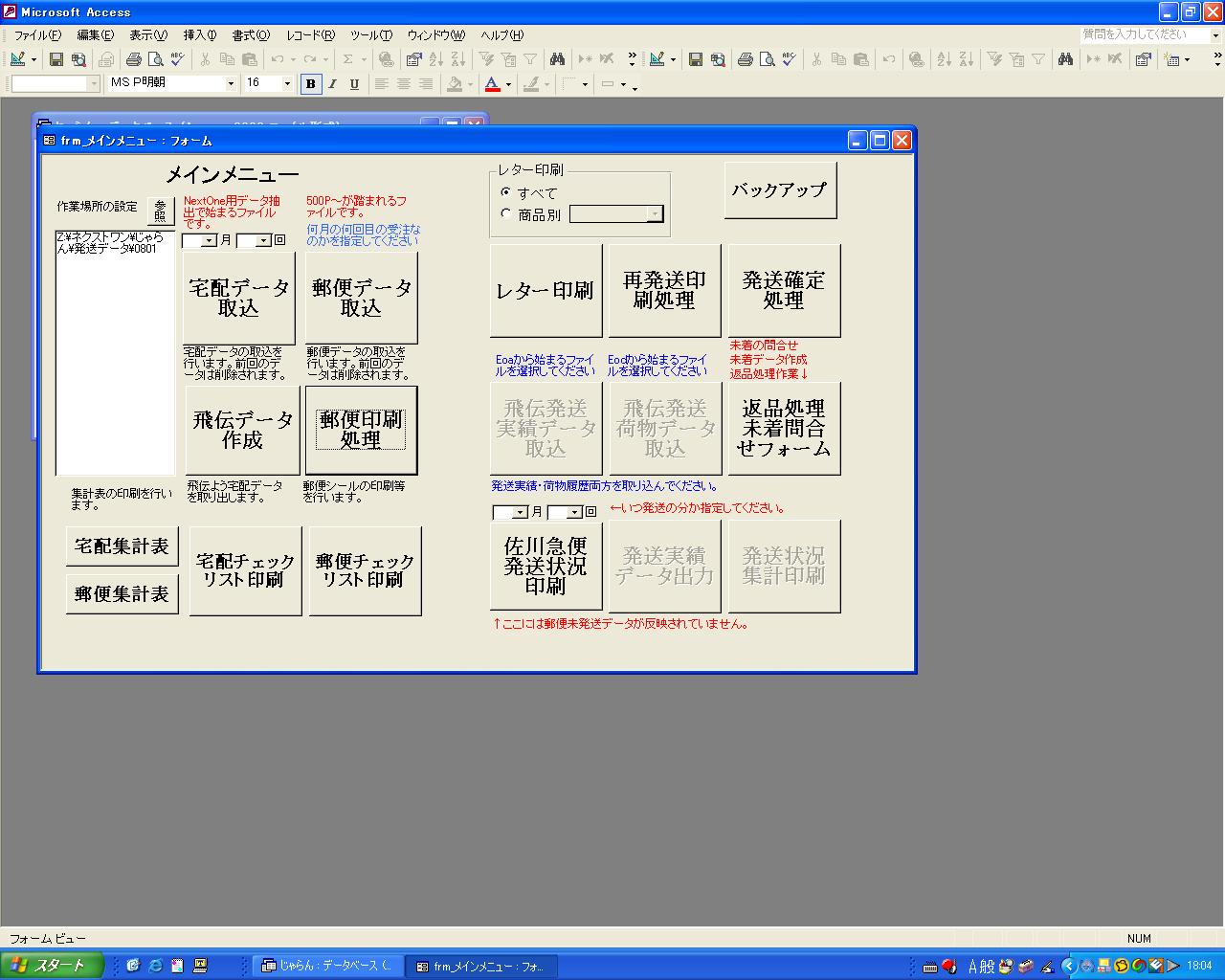
Task: Open the レコード(R) menu
Action: pyautogui.click(x=310, y=35)
